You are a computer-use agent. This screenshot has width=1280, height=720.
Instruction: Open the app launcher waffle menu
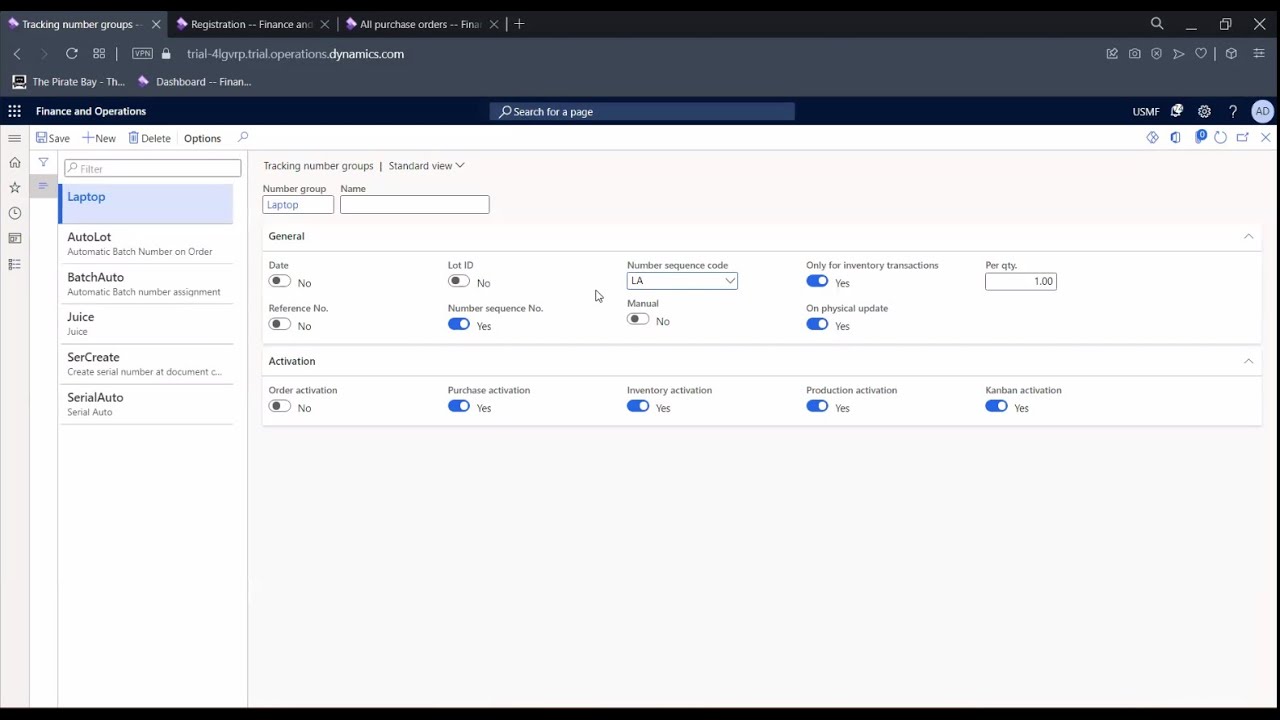coord(14,111)
